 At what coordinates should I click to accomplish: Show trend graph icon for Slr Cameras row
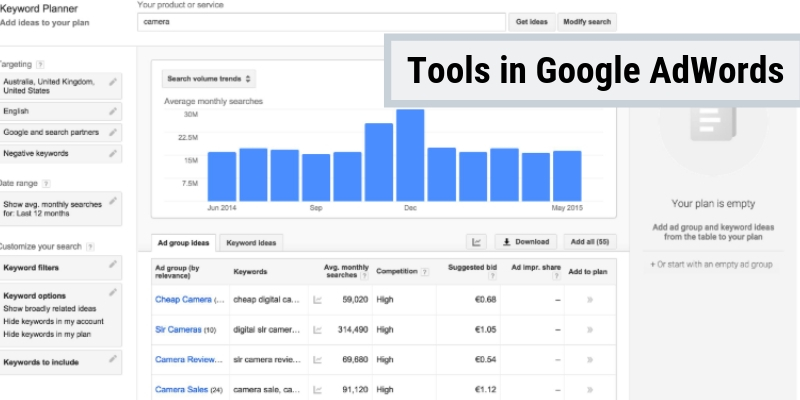click(x=318, y=329)
